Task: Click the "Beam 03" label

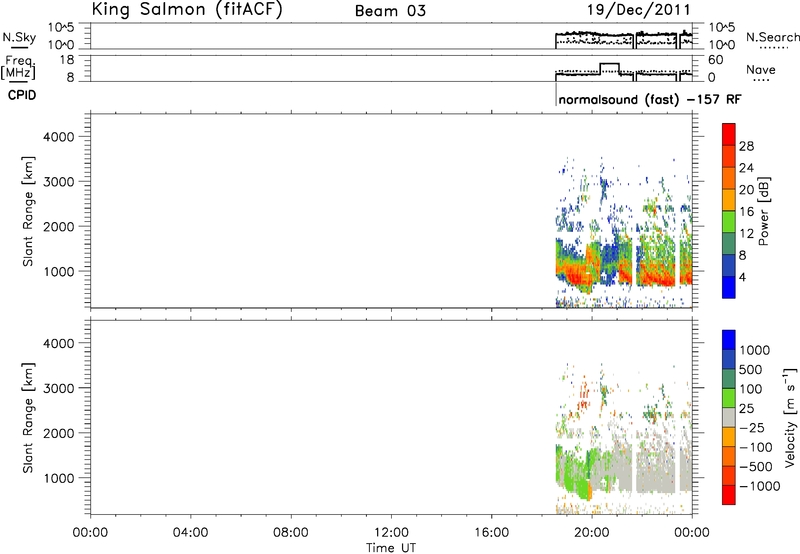Action: pyautogui.click(x=390, y=11)
